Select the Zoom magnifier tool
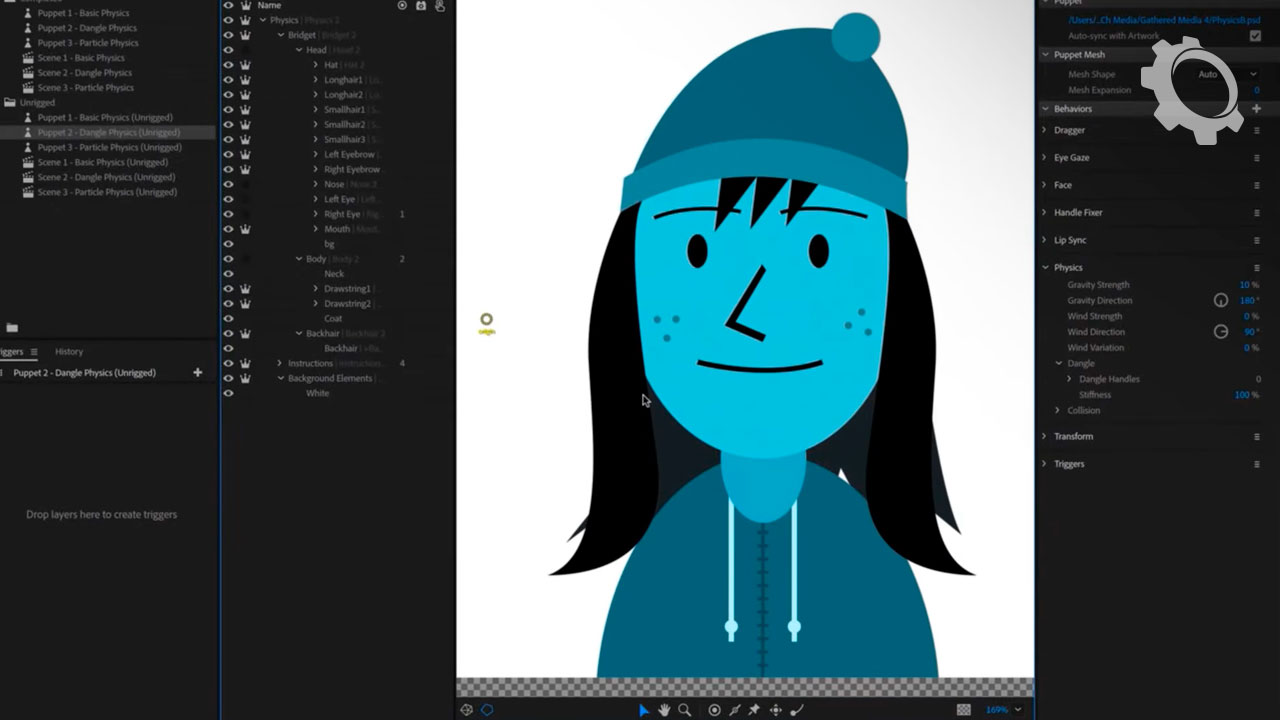This screenshot has width=1280, height=720. [x=685, y=710]
